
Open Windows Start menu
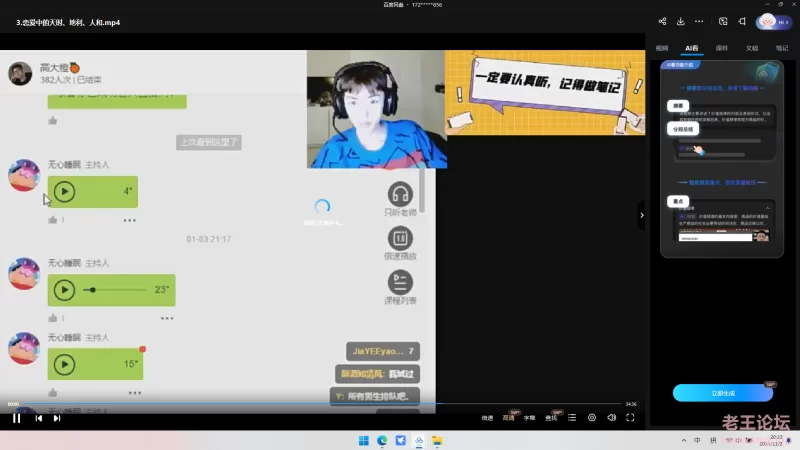pyautogui.click(x=364, y=440)
